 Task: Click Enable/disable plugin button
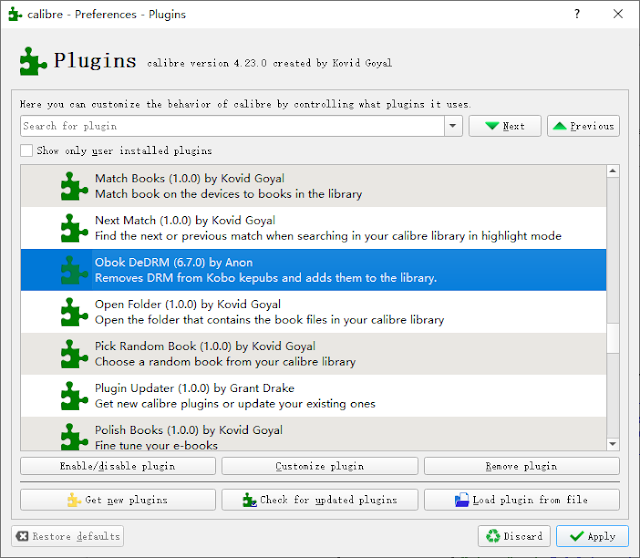tap(118, 466)
